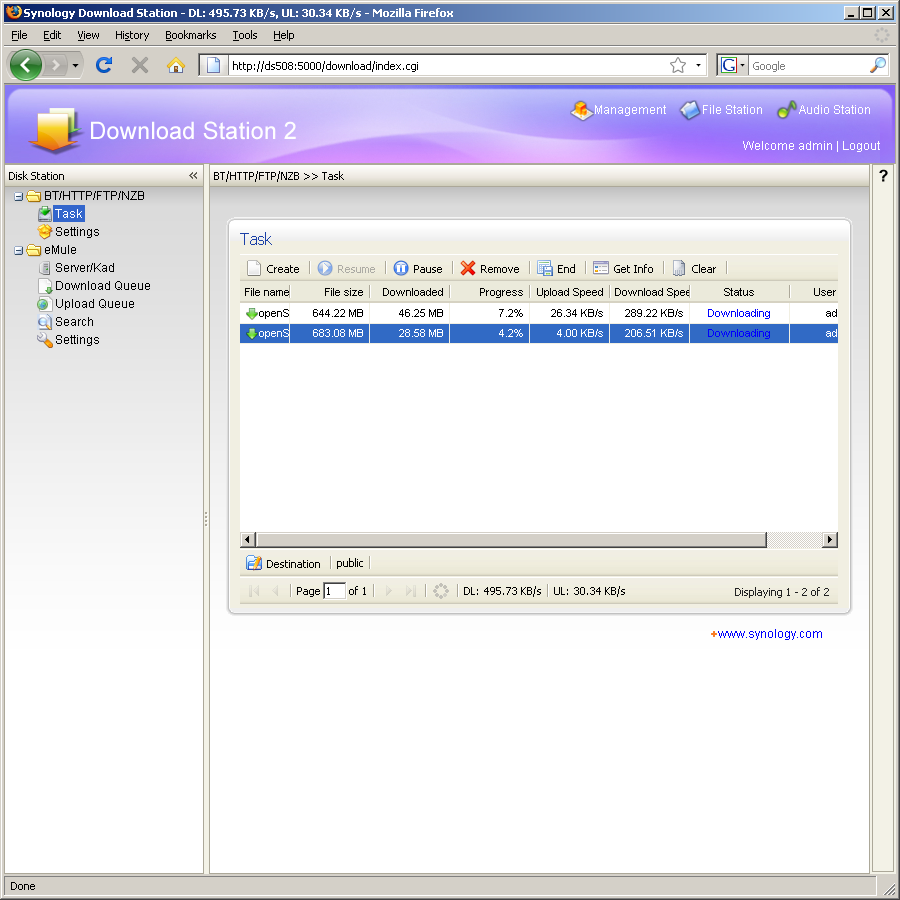Open File Station from the header
This screenshot has width=900, height=900.
721,110
